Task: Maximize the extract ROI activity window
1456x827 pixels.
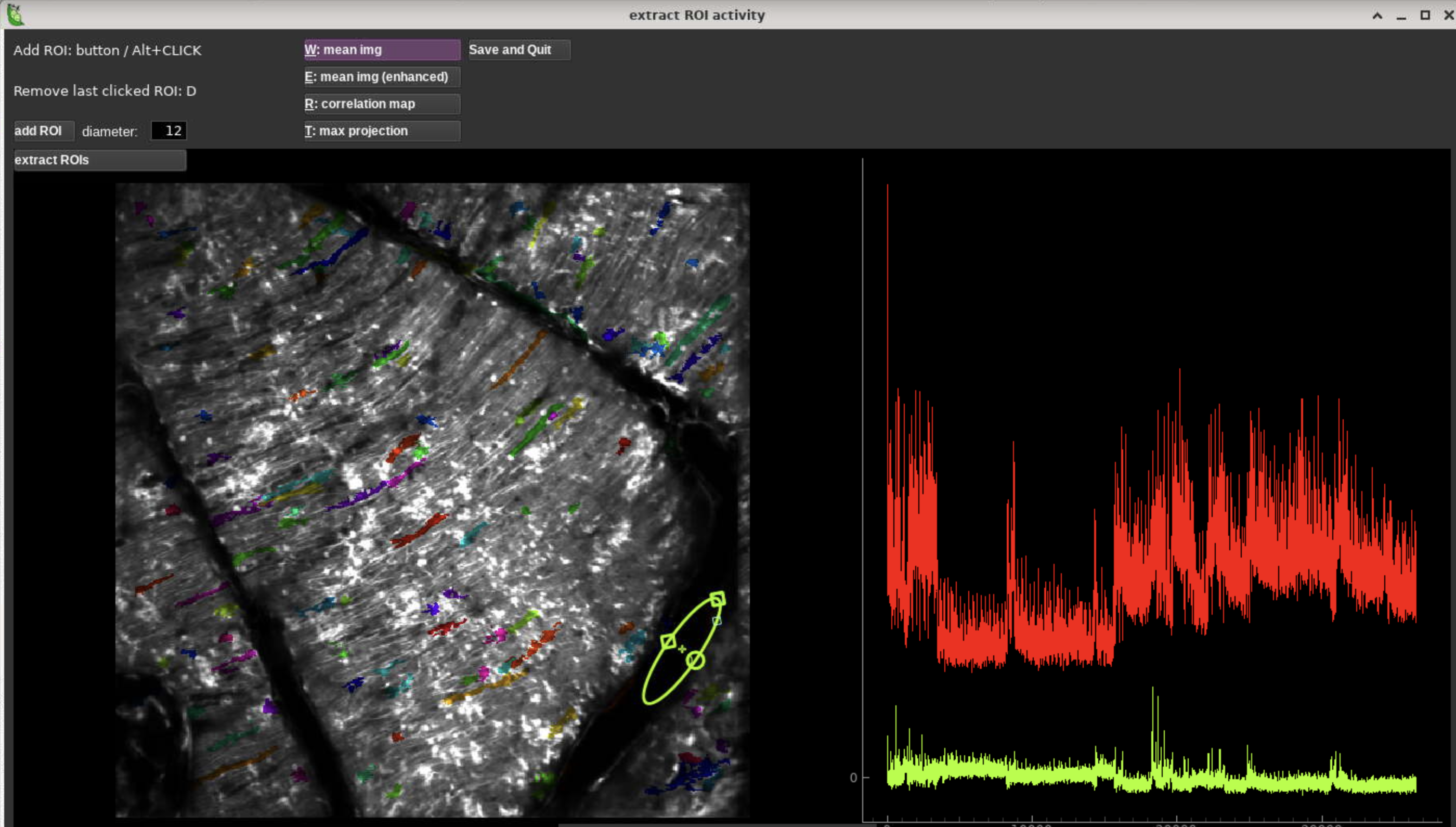Action: [x=1425, y=15]
